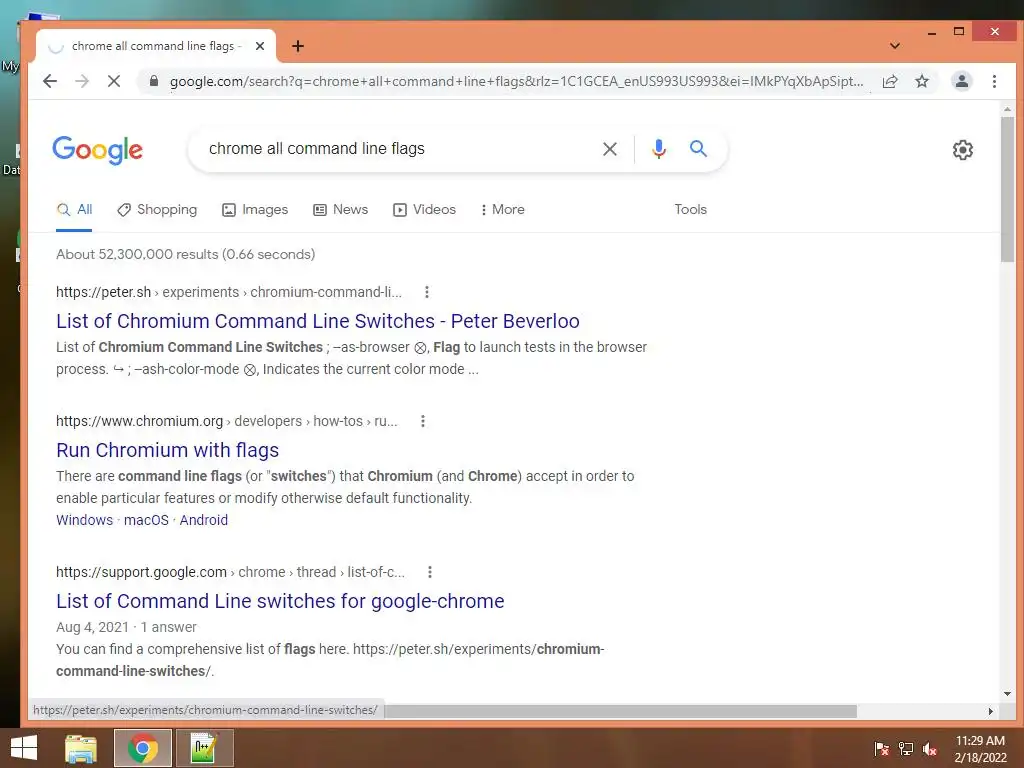Open 'List of Chromium Command Line Switches' link

click(x=317, y=321)
